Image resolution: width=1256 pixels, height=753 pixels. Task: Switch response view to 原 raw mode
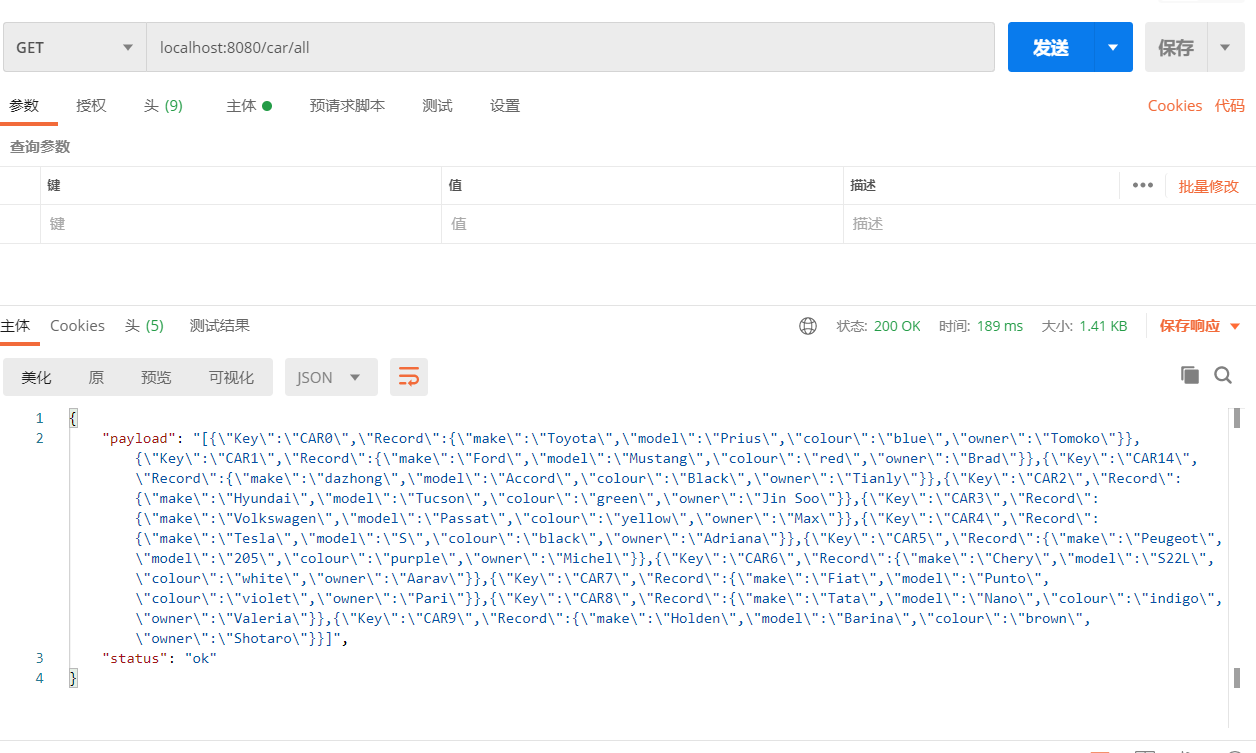click(x=96, y=377)
